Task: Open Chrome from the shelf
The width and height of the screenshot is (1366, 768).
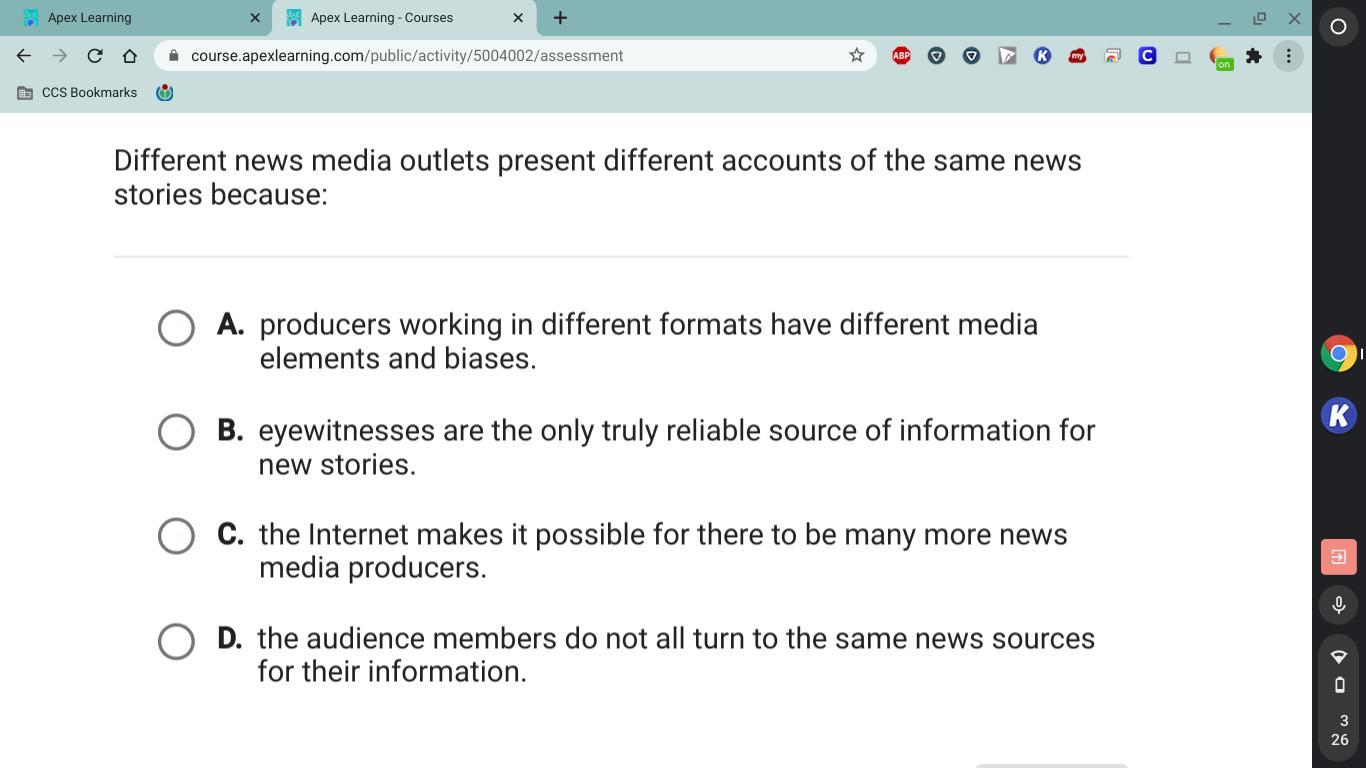Action: (1338, 354)
